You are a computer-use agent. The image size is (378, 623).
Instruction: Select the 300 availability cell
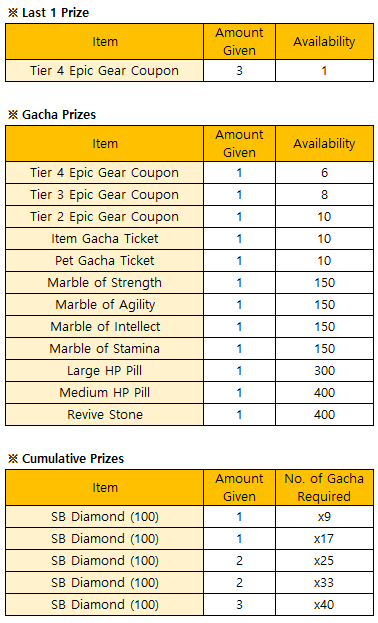pos(324,370)
